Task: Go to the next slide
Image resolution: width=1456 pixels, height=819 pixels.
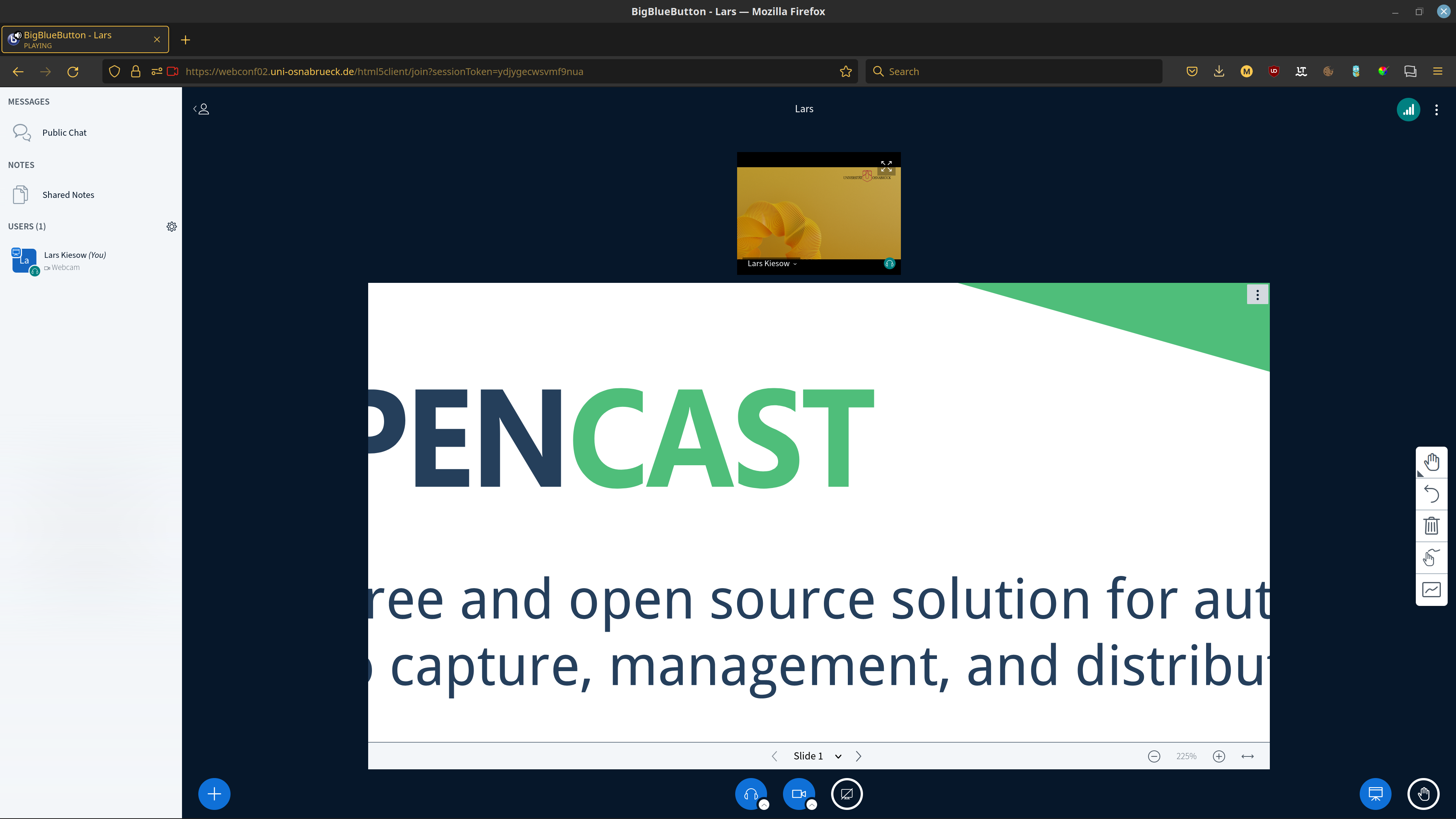Action: tap(858, 756)
